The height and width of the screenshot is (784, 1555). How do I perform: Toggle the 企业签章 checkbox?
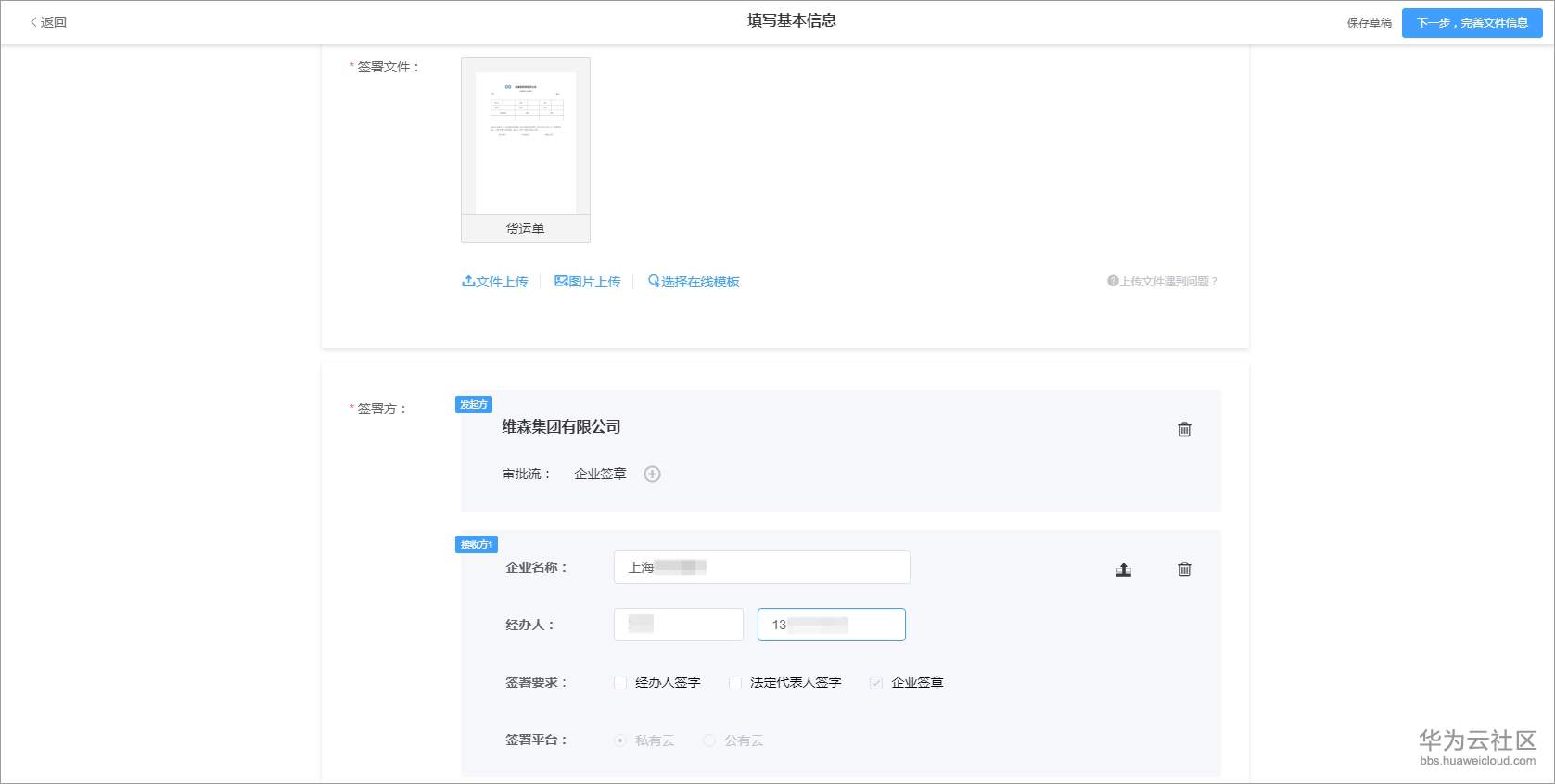click(x=875, y=683)
